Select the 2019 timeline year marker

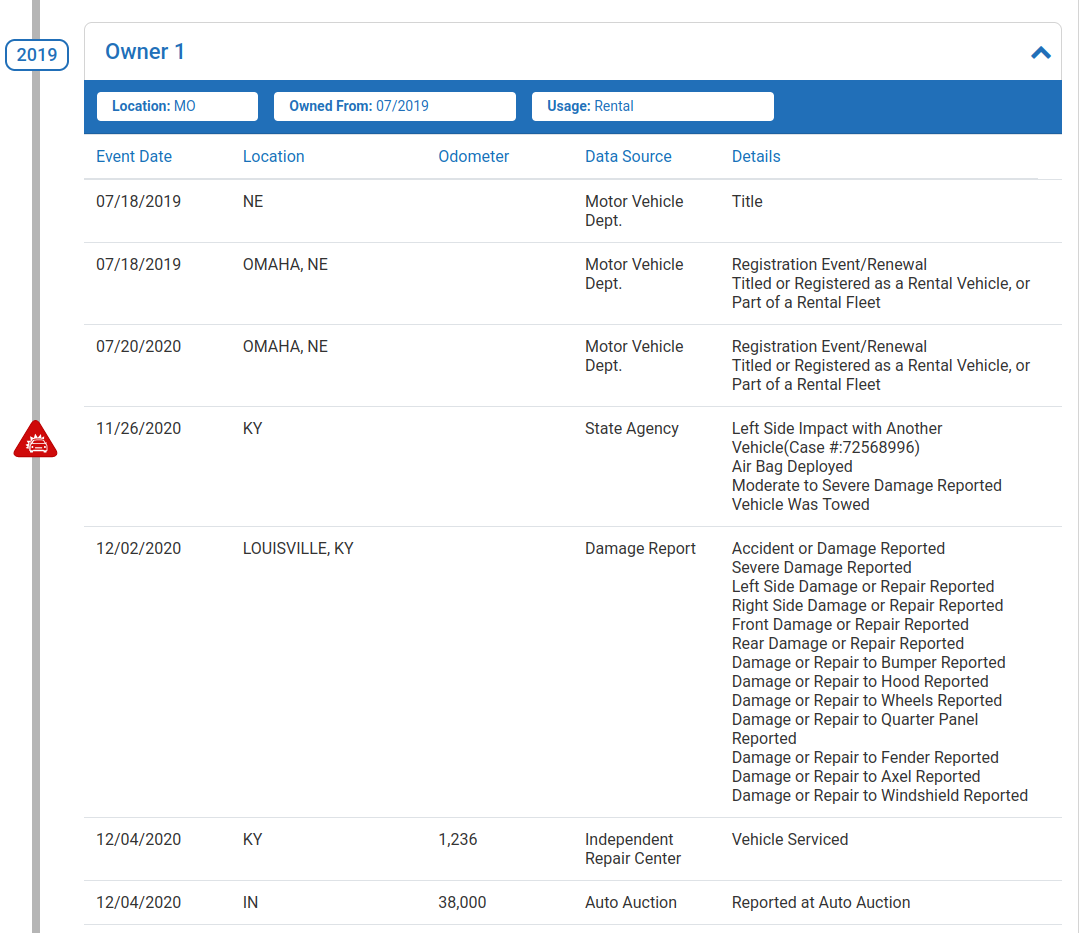tap(37, 55)
